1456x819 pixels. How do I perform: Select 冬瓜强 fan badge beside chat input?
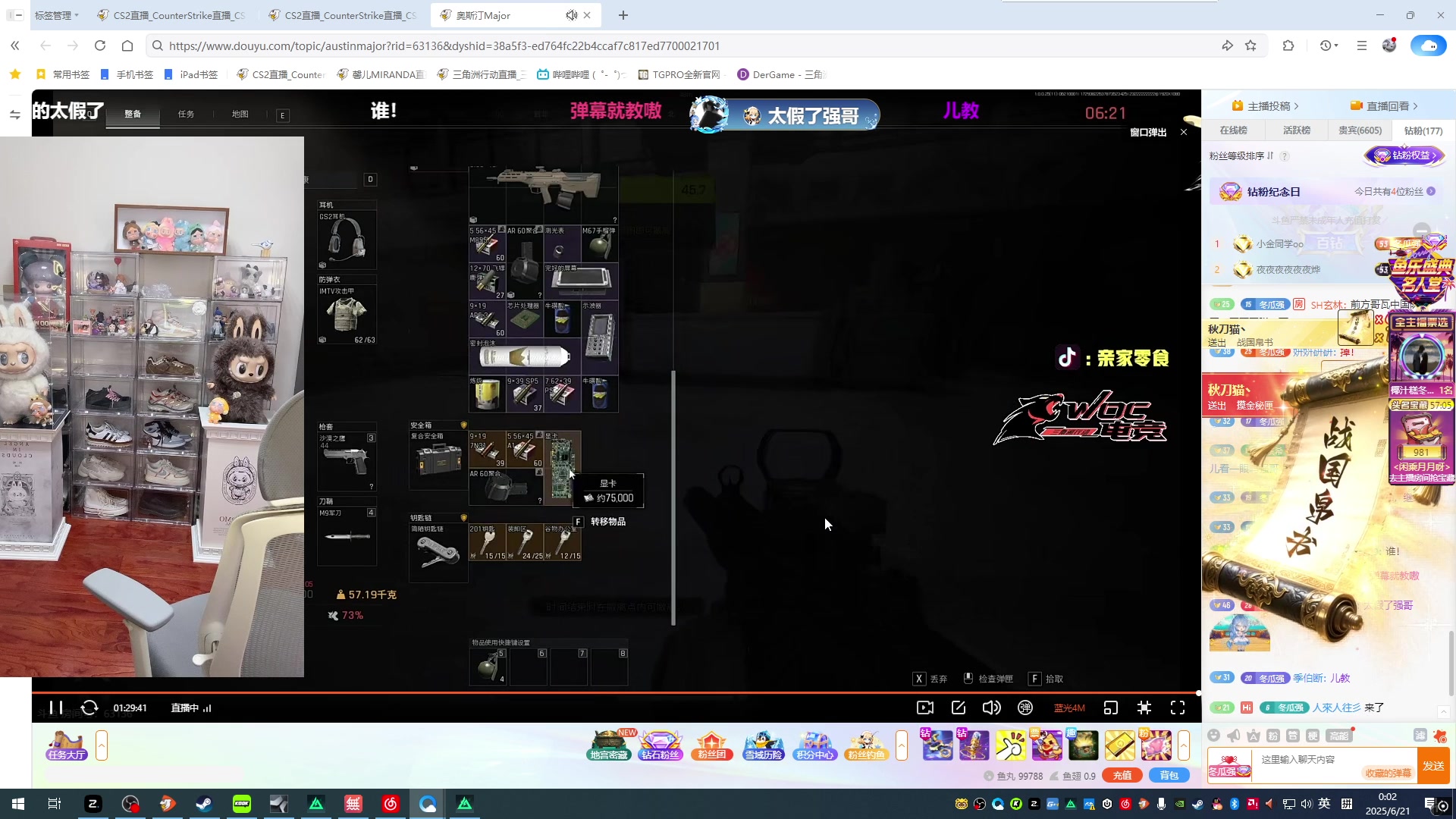1228,766
